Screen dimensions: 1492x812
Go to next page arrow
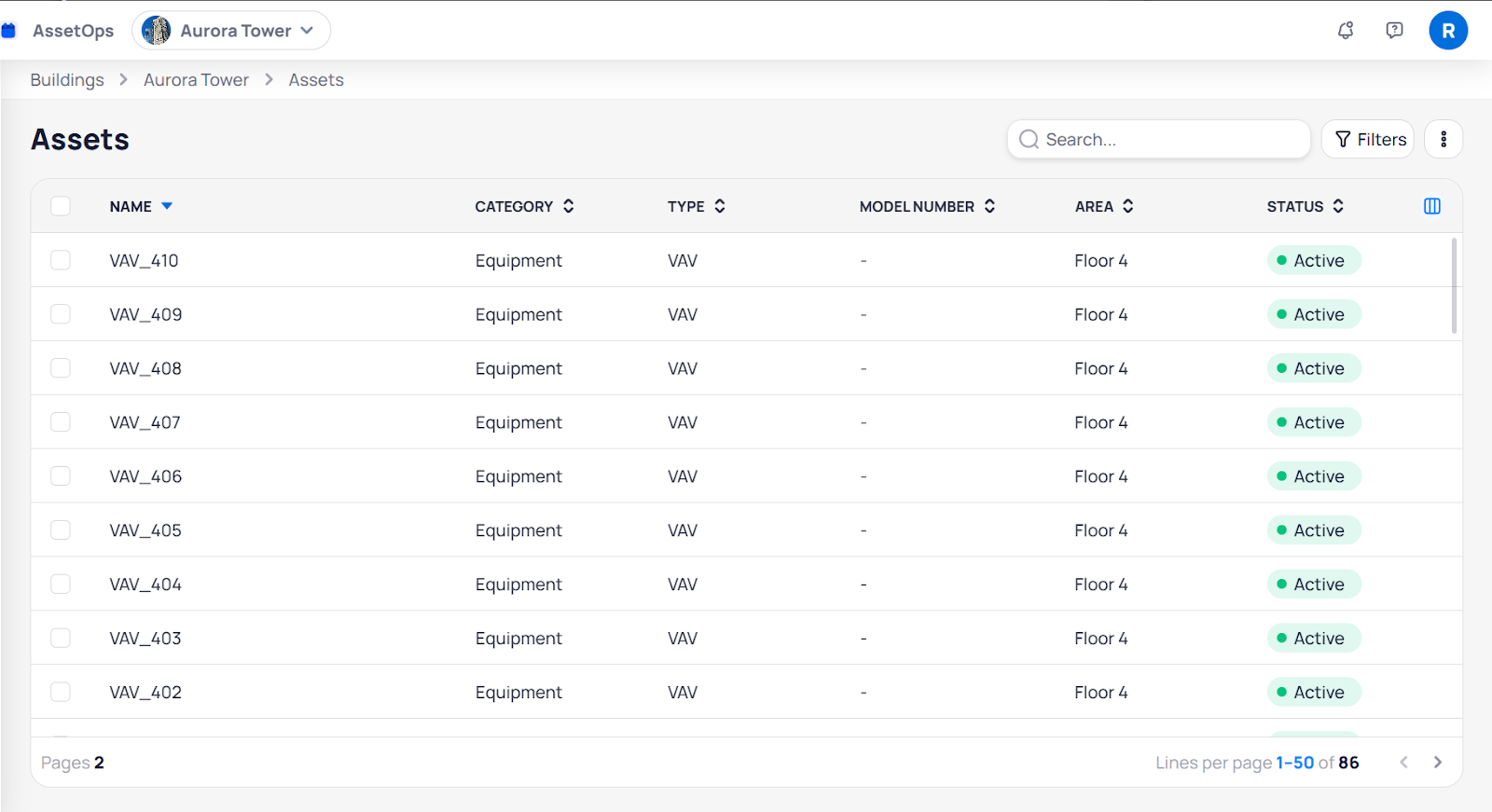[x=1437, y=763]
